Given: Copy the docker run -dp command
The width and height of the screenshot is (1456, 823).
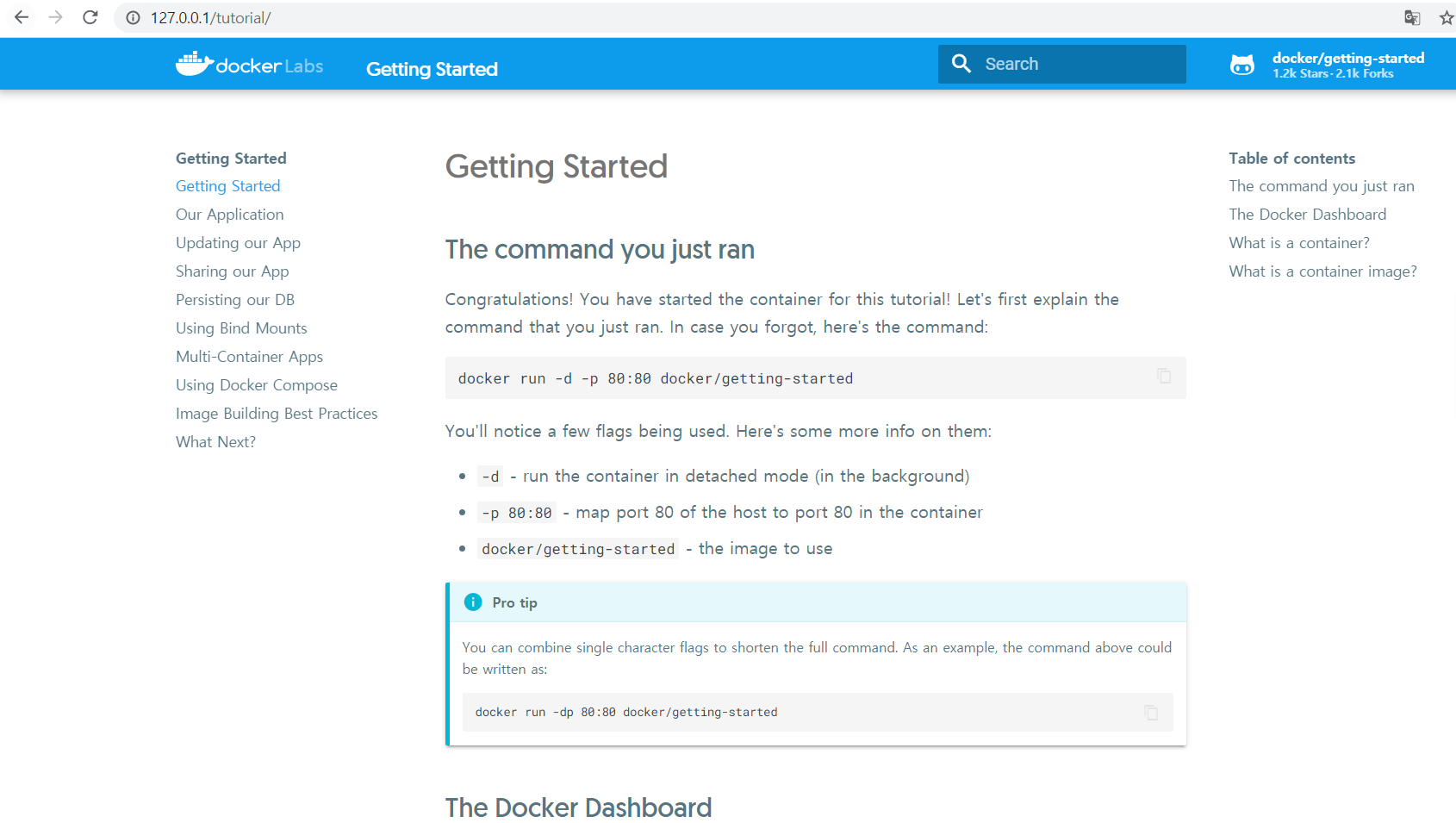Looking at the screenshot, I should tap(1151, 712).
